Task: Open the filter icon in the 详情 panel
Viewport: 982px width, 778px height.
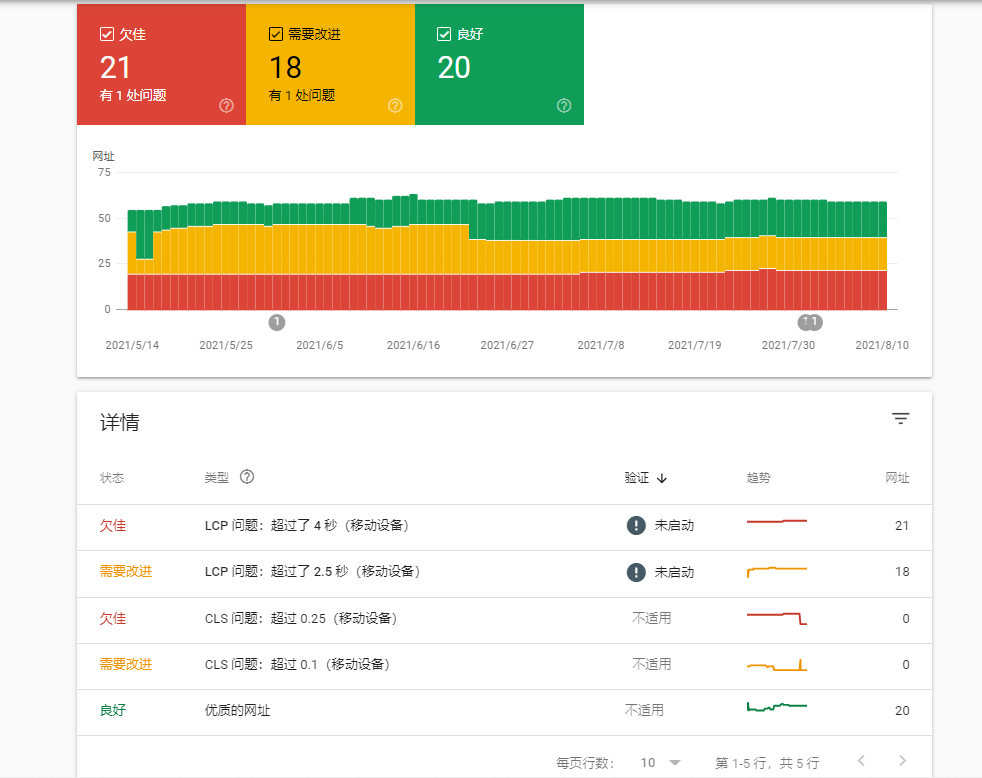Action: coord(900,418)
